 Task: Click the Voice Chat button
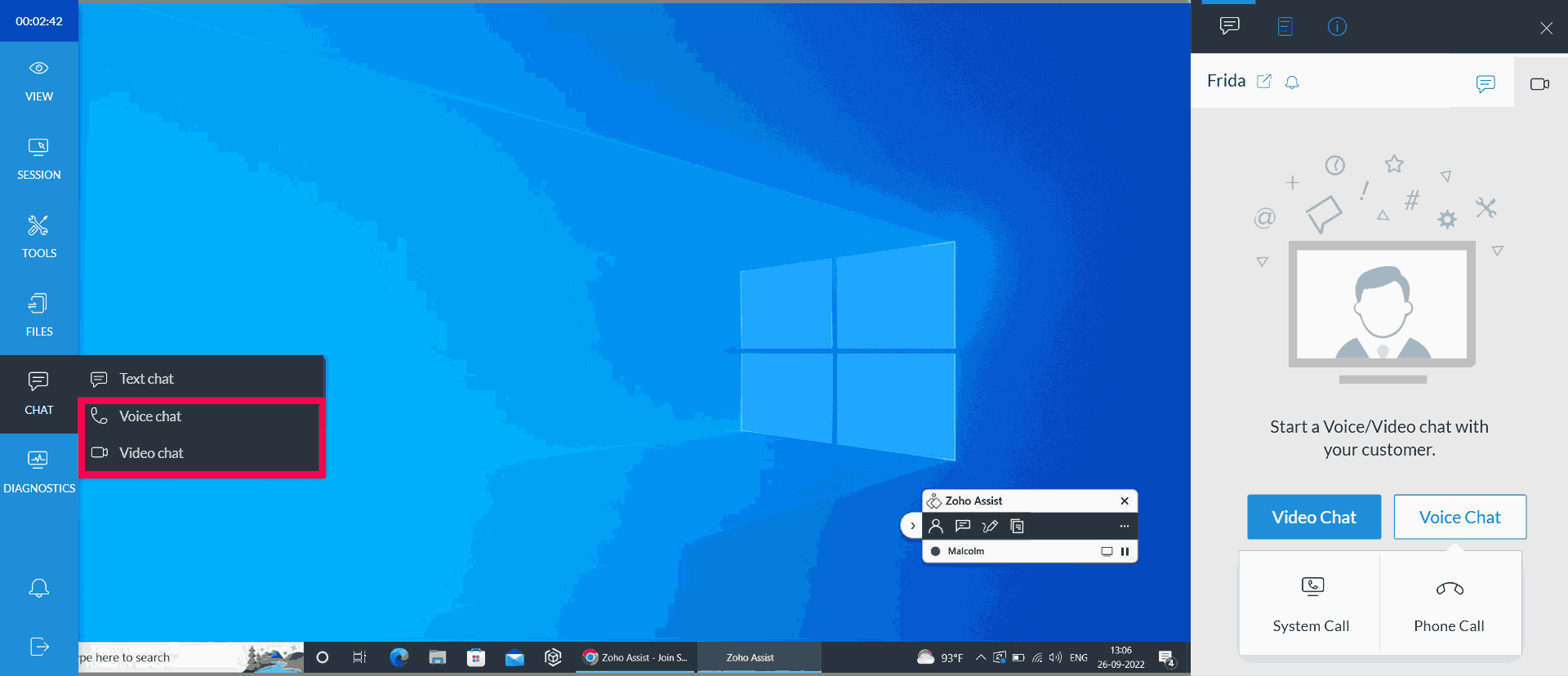[1459, 517]
